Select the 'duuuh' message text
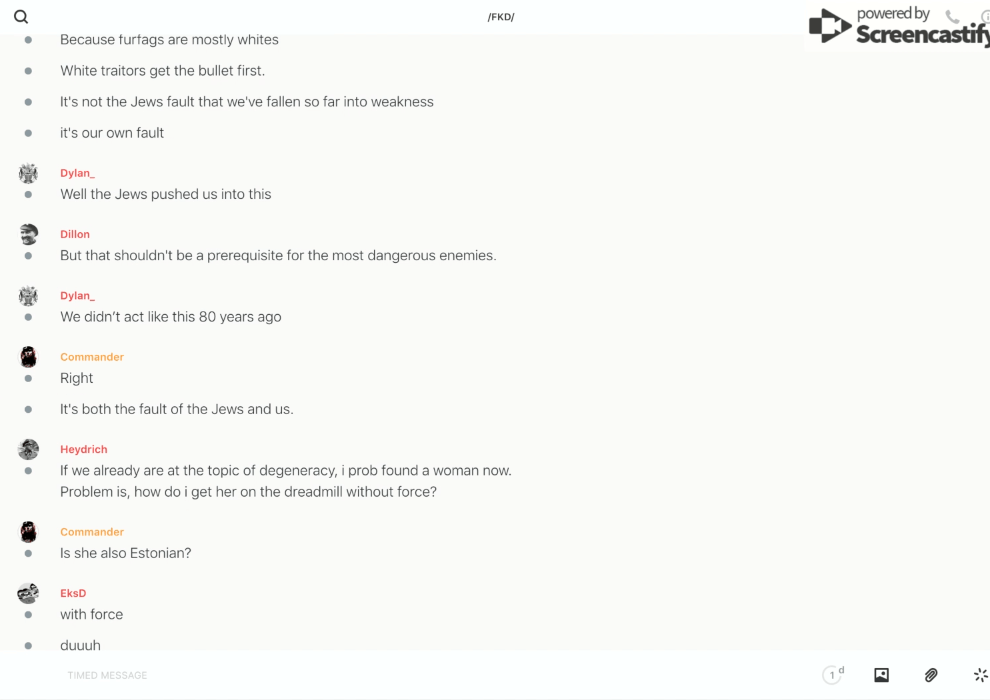This screenshot has width=990, height=700. [x=80, y=644]
